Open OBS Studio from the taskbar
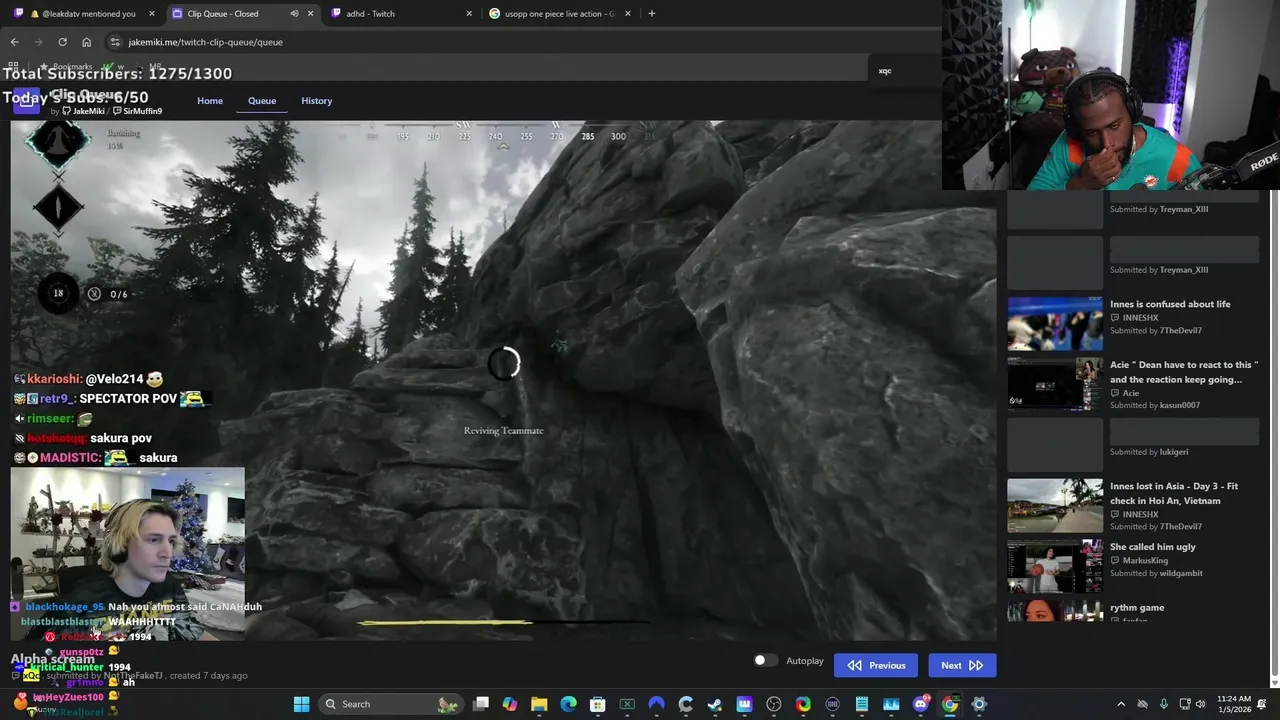The image size is (1280, 720). [x=773, y=704]
